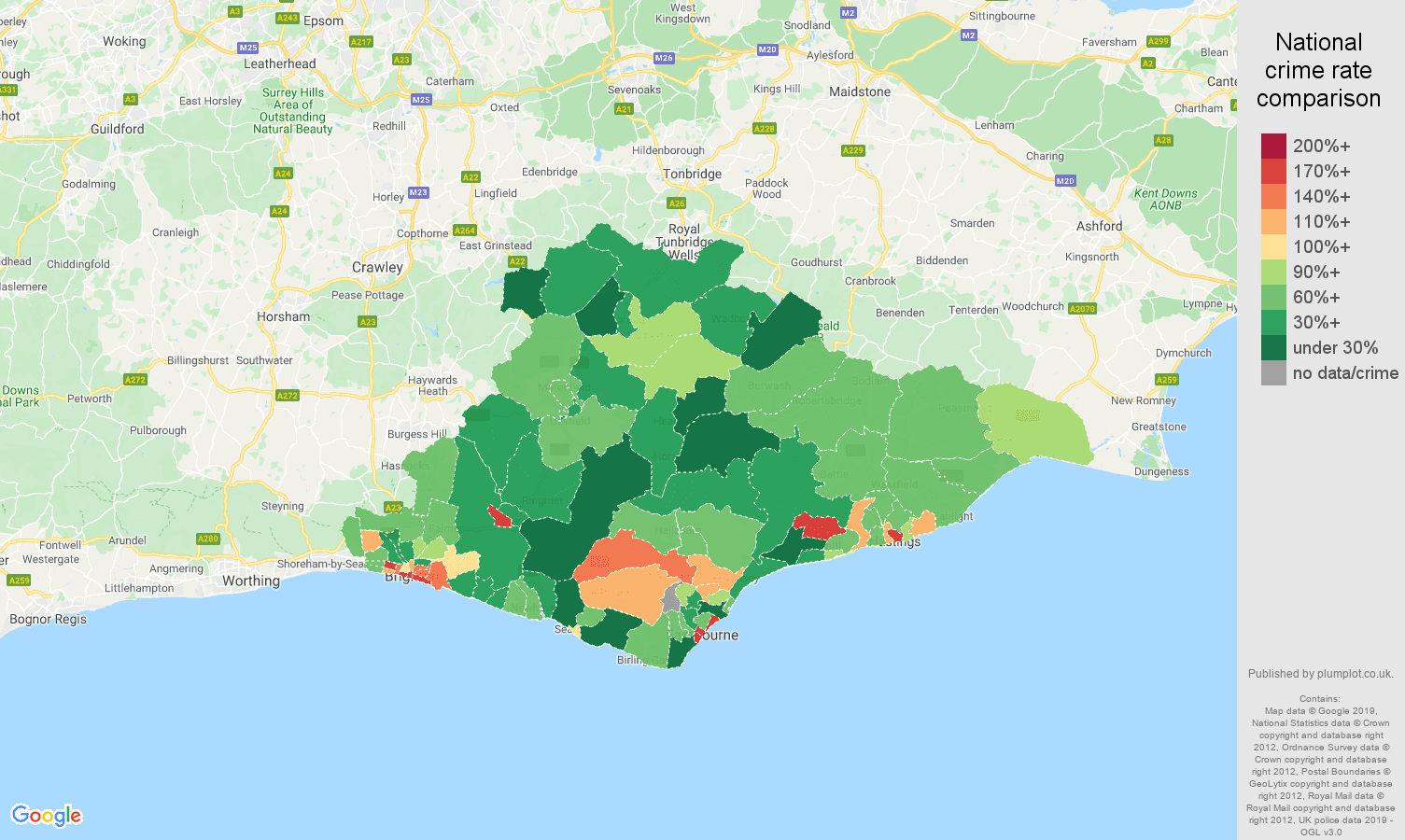The height and width of the screenshot is (840, 1405).
Task: Click the New Romney label
Action: (x=1144, y=400)
